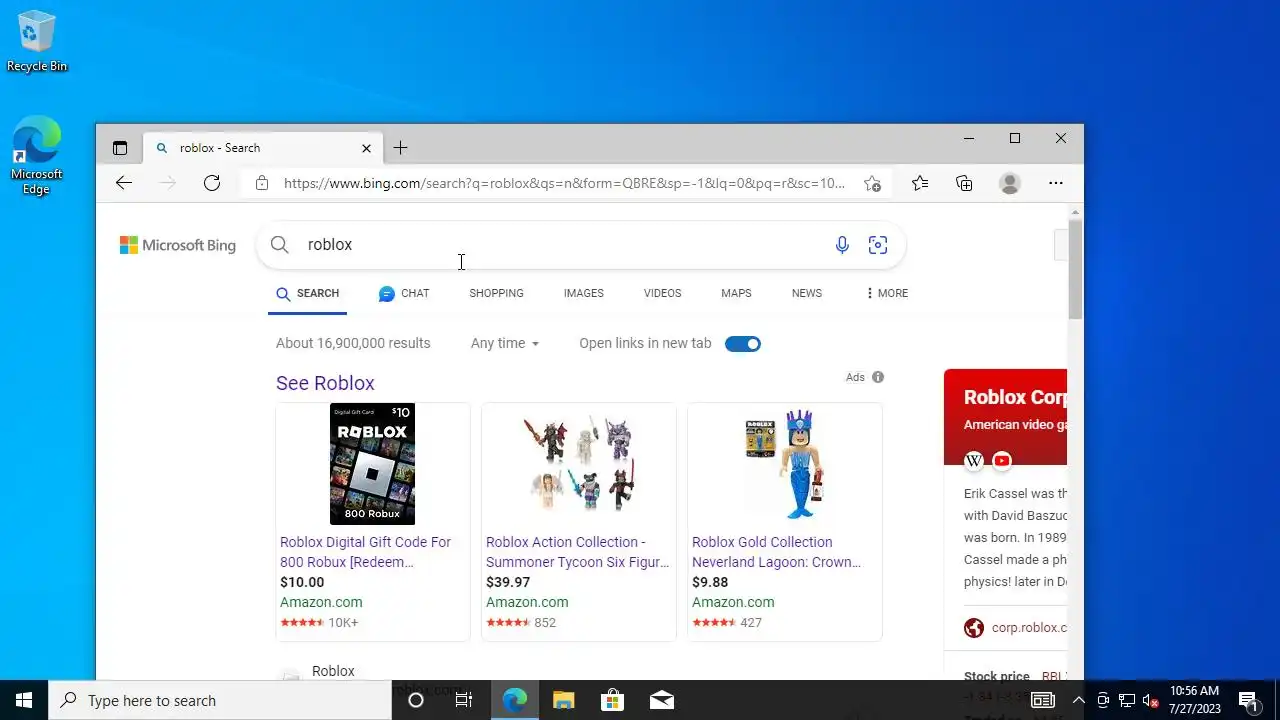This screenshot has height=720, width=1280.
Task: Open Roblox Action Collection Summoner Tycoon link
Action: [577, 552]
